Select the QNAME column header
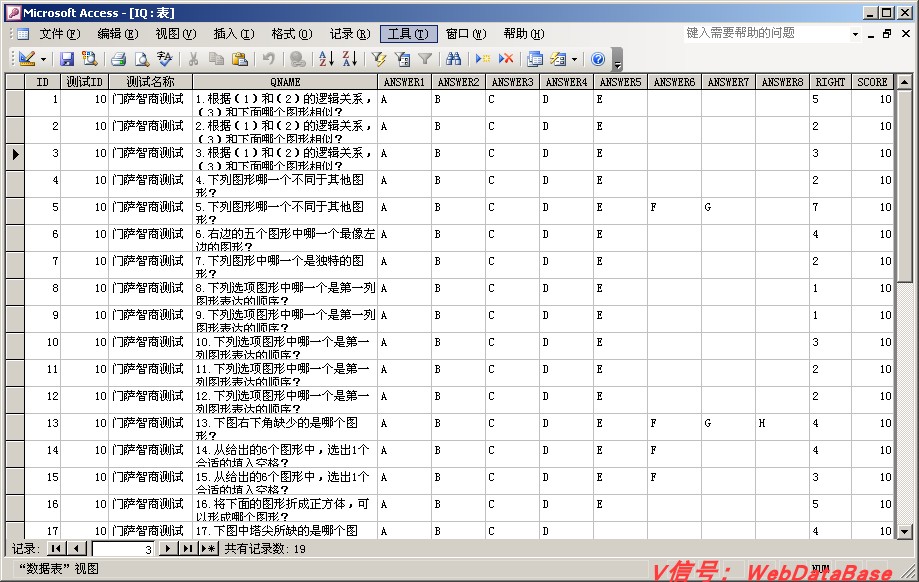919x582 pixels. tap(285, 82)
